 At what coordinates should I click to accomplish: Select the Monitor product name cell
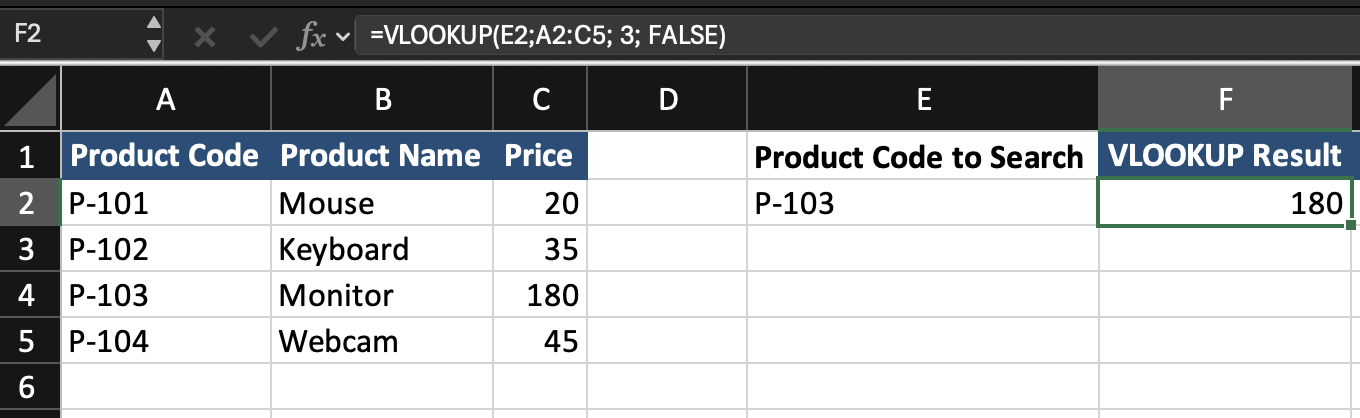[382, 295]
